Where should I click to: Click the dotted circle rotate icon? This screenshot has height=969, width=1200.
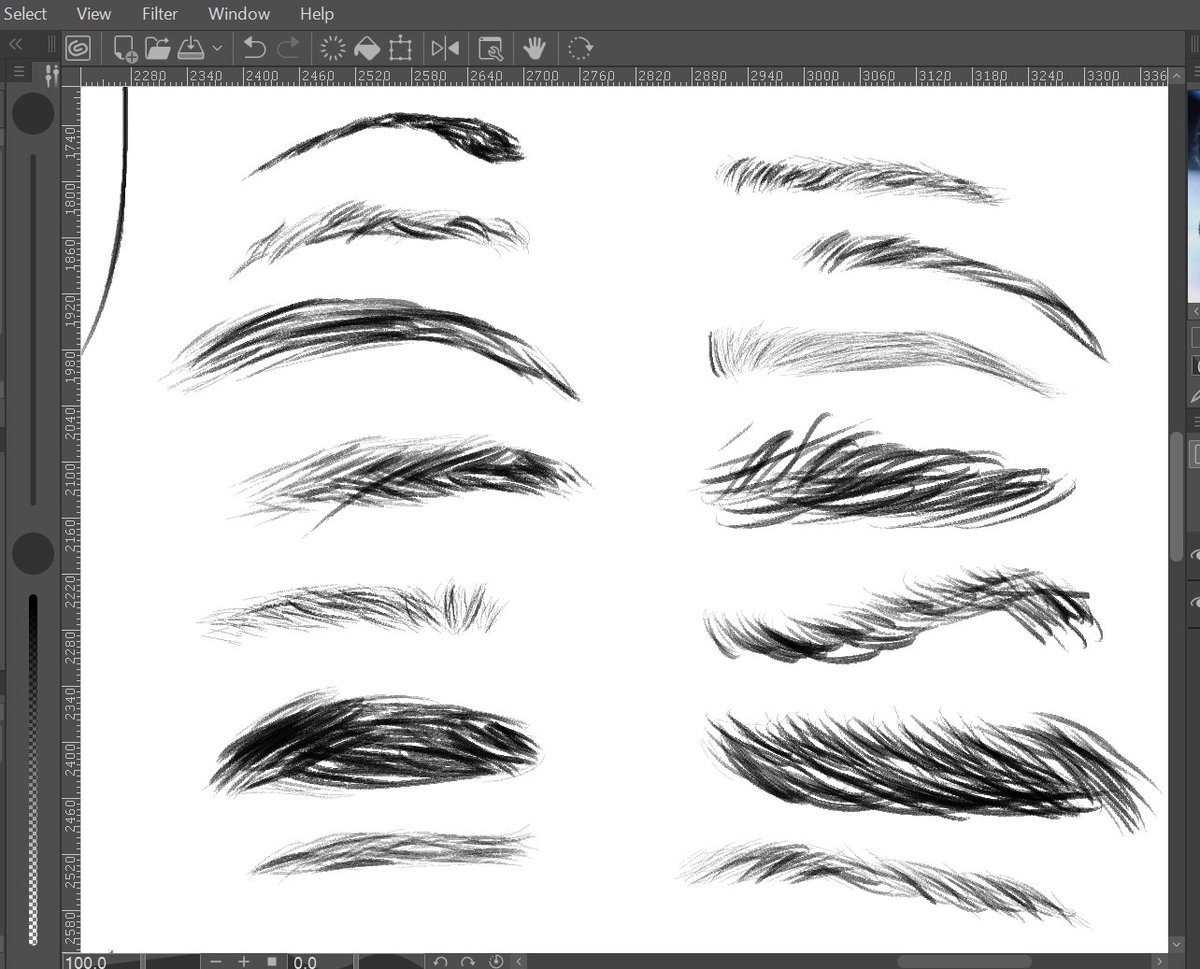pyautogui.click(x=580, y=48)
